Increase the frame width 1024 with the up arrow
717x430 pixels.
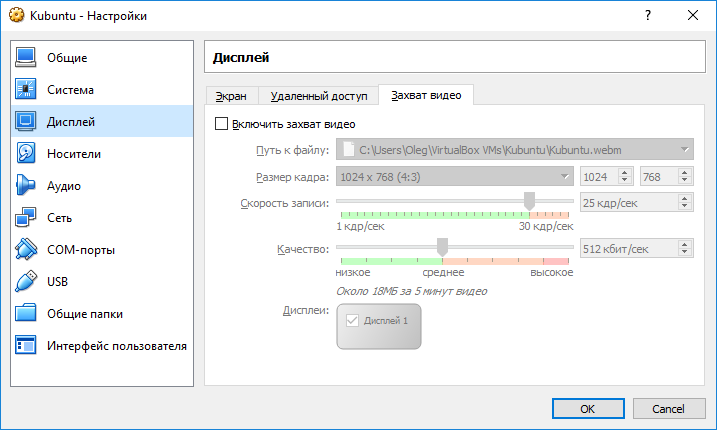[625, 172]
